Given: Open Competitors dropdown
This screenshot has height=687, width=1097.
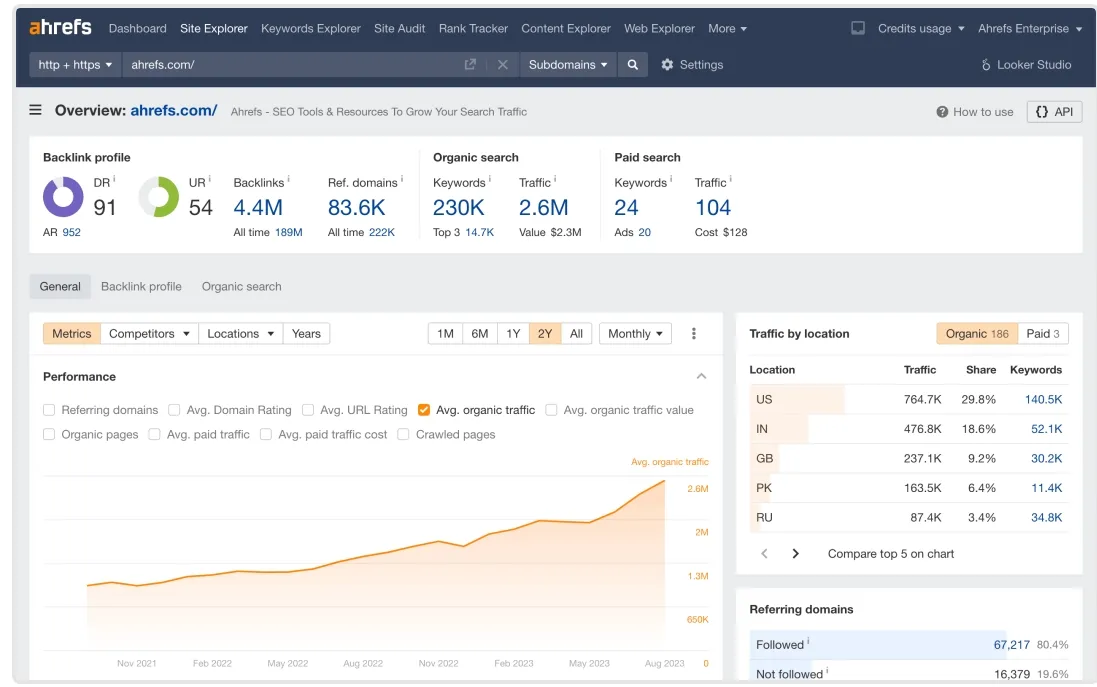Looking at the screenshot, I should [x=149, y=334].
